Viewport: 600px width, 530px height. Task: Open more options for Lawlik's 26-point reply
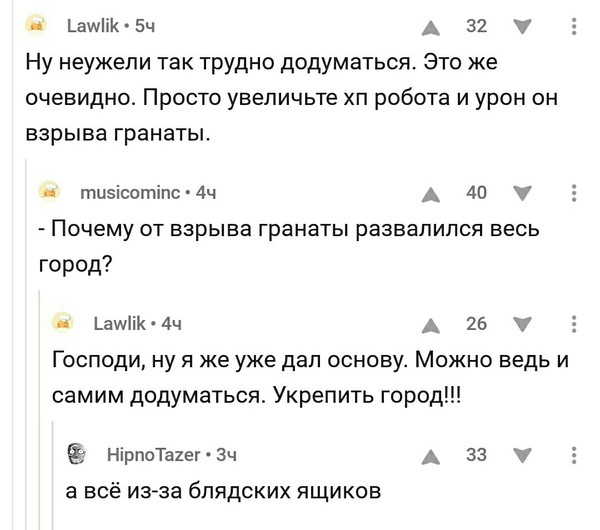point(573,323)
